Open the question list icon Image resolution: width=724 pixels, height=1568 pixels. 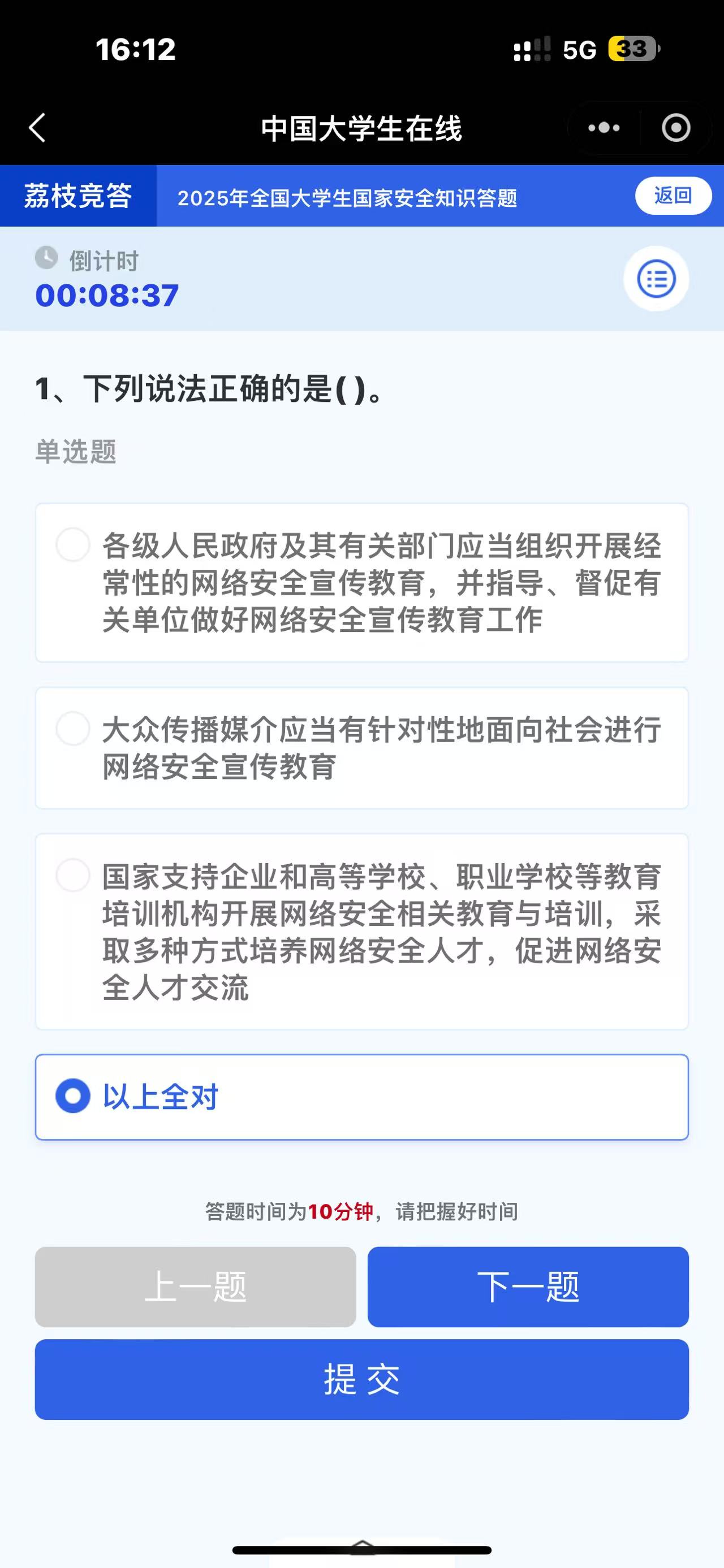click(656, 279)
